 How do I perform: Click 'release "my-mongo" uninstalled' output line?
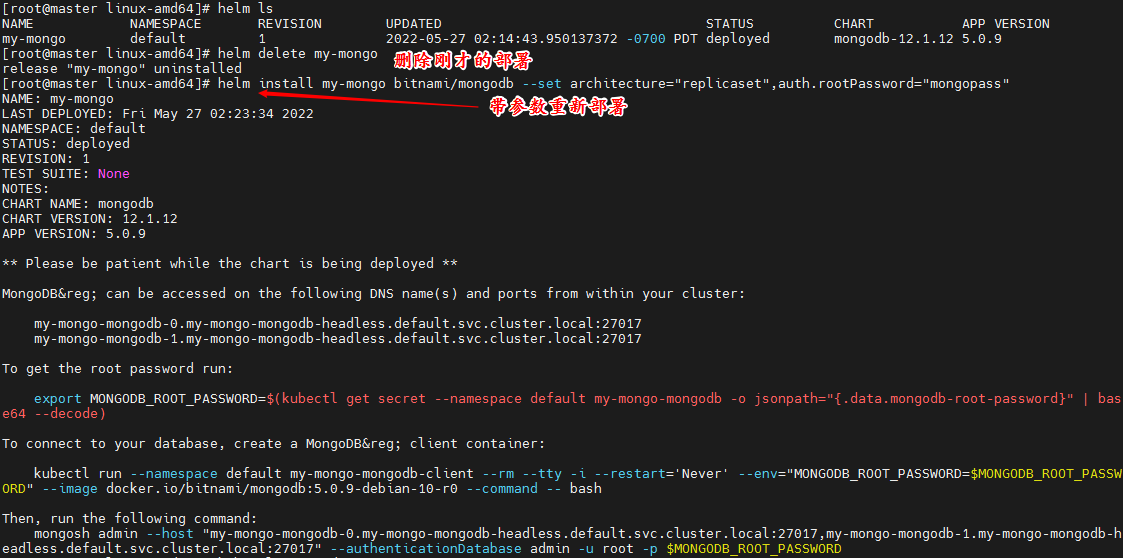click(122, 69)
